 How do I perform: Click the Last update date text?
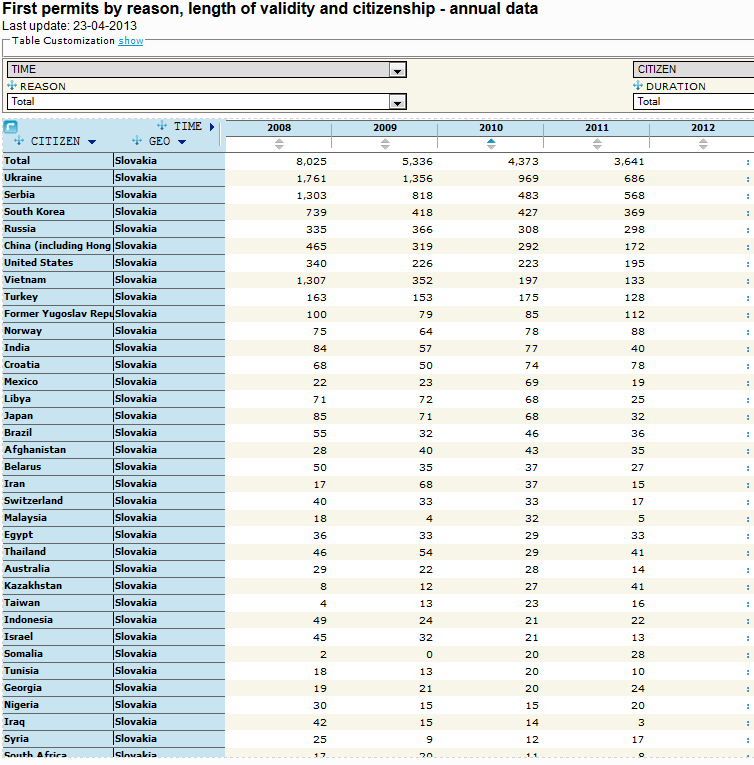69,26
